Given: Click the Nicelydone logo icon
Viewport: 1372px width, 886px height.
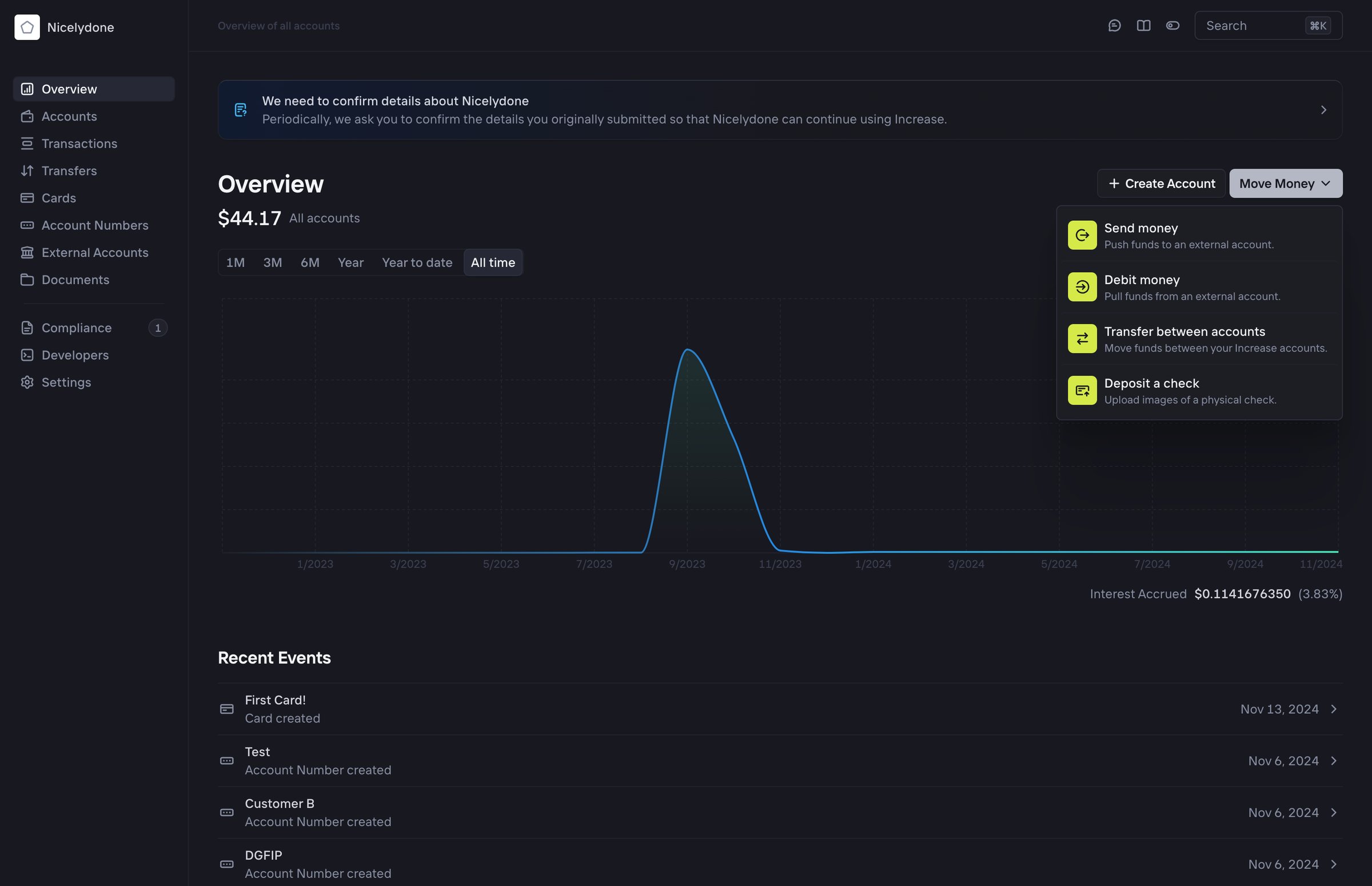Looking at the screenshot, I should pyautogui.click(x=27, y=27).
